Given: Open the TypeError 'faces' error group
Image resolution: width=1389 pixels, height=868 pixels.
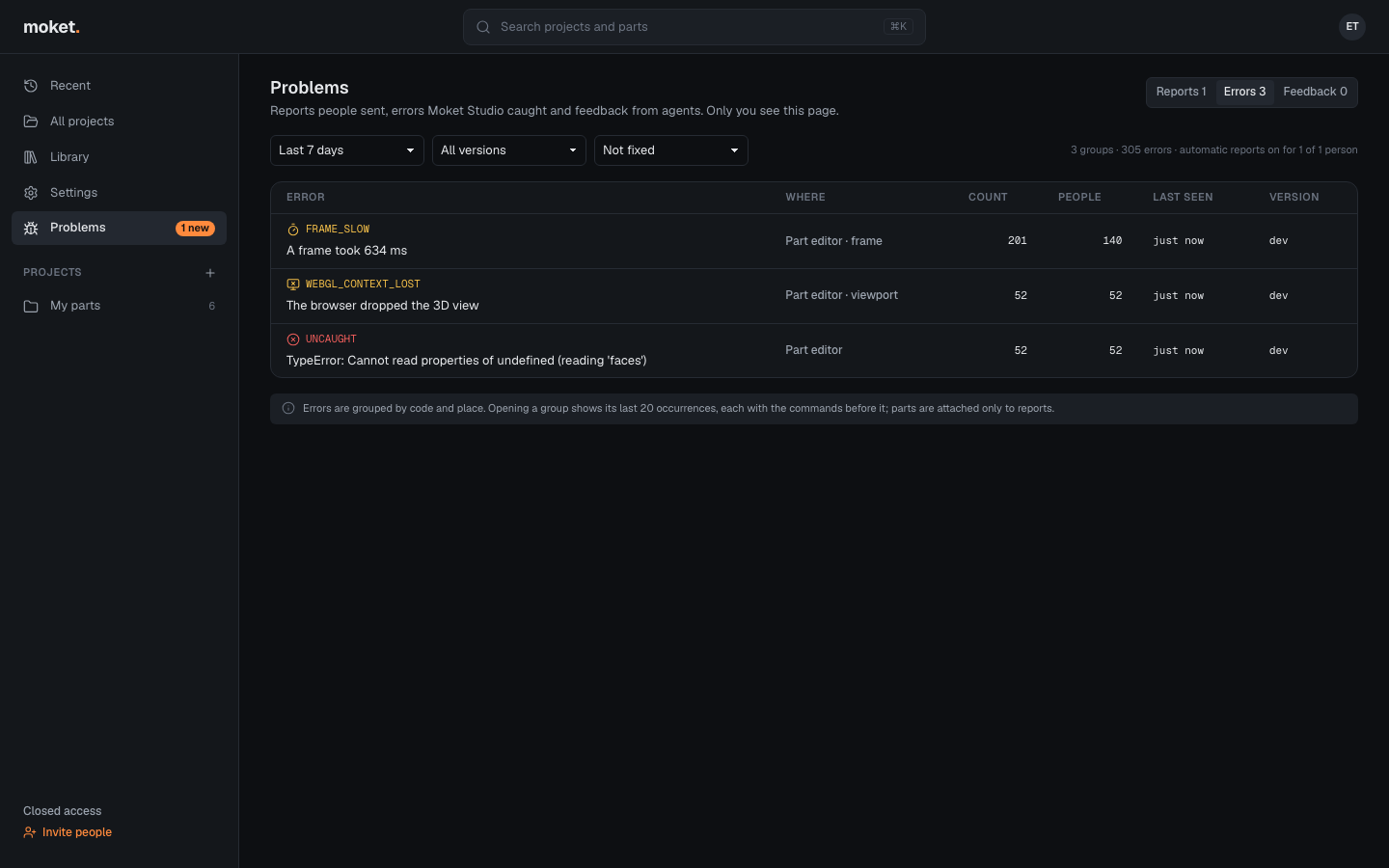Looking at the screenshot, I should point(814,350).
